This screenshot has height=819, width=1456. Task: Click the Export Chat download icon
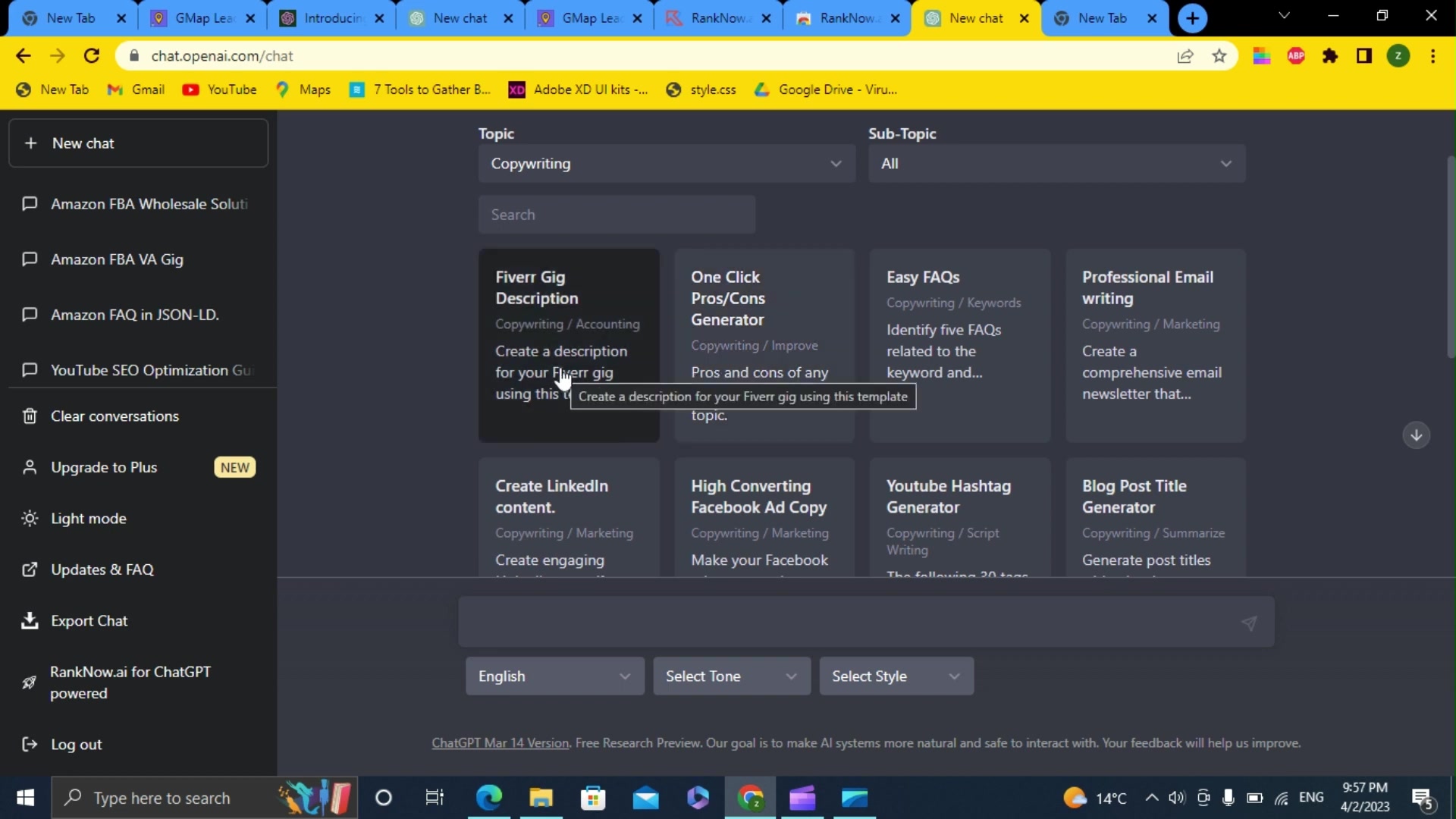30,621
